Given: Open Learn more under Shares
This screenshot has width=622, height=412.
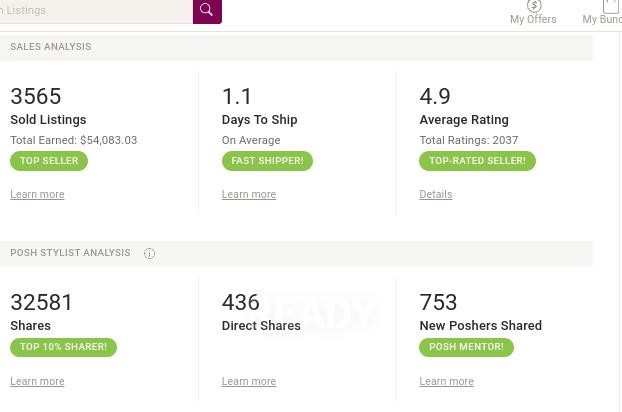Looking at the screenshot, I should [x=37, y=382].
